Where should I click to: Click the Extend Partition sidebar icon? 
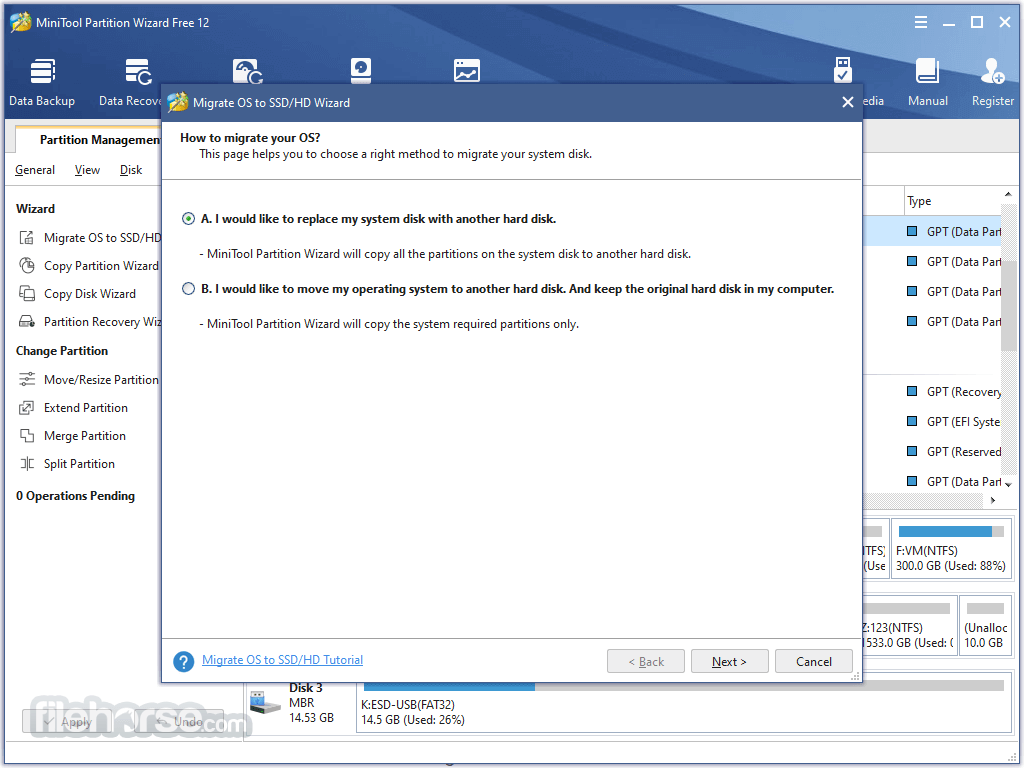[x=26, y=408]
